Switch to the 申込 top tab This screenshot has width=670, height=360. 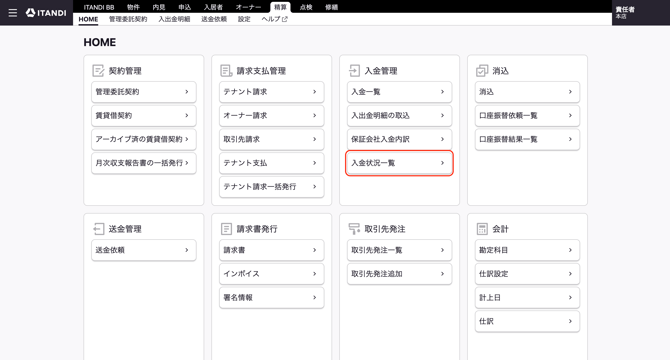click(x=185, y=7)
